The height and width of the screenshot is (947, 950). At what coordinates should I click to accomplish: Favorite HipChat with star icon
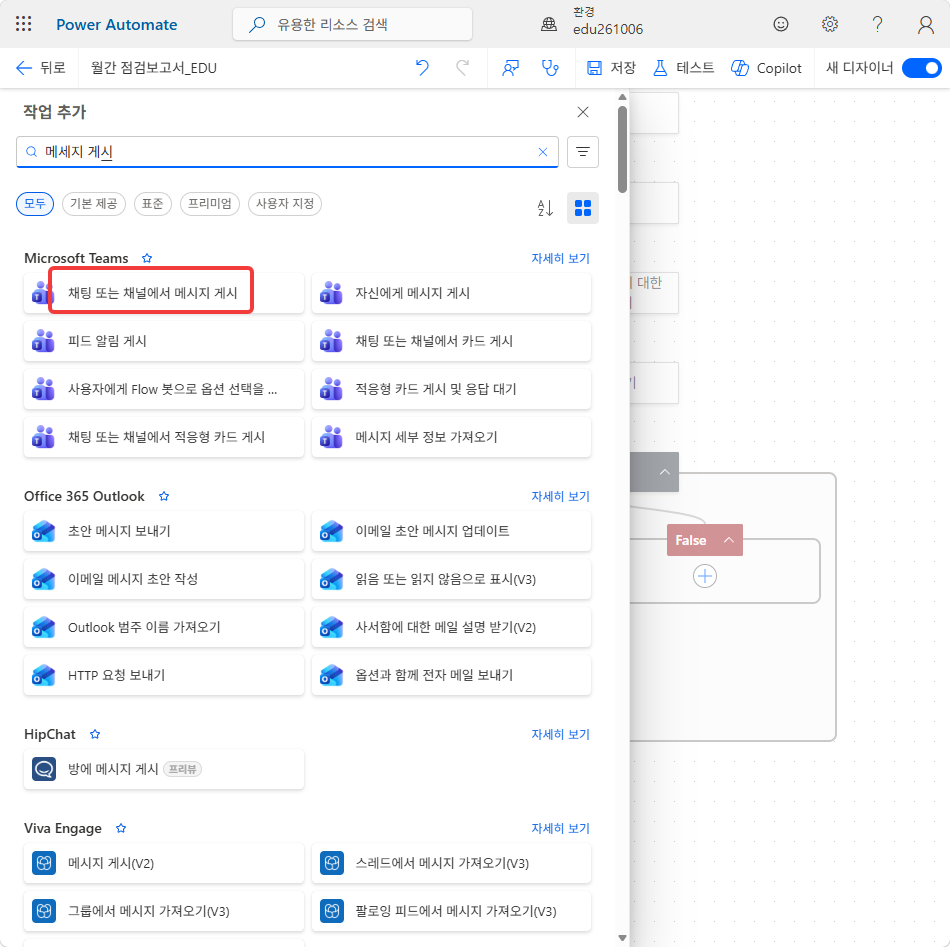click(x=95, y=734)
